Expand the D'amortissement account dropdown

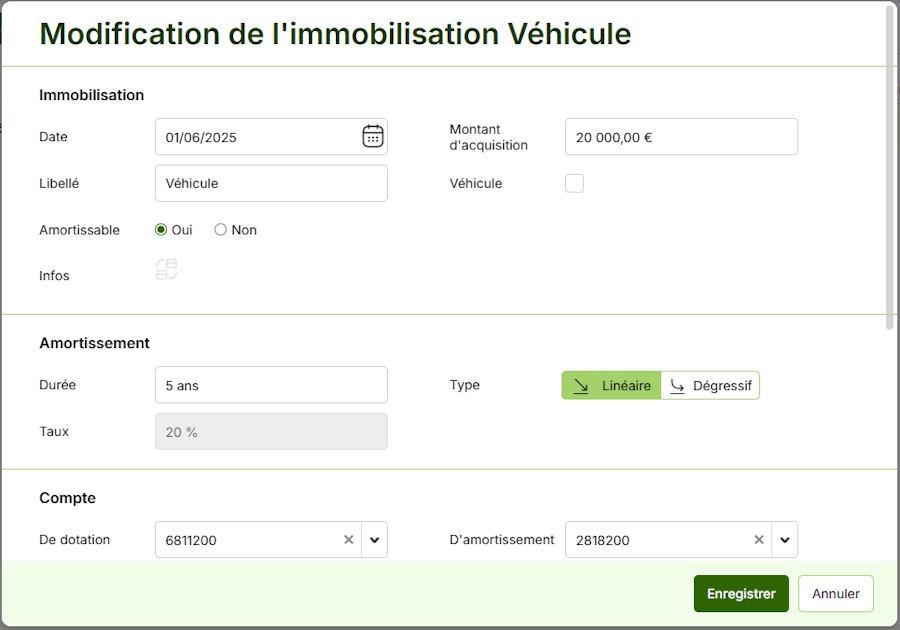click(x=785, y=540)
